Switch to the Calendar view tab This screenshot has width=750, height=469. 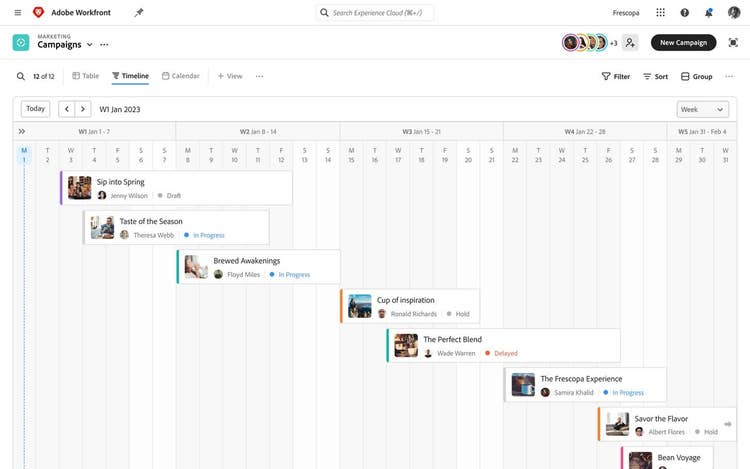[x=181, y=76]
